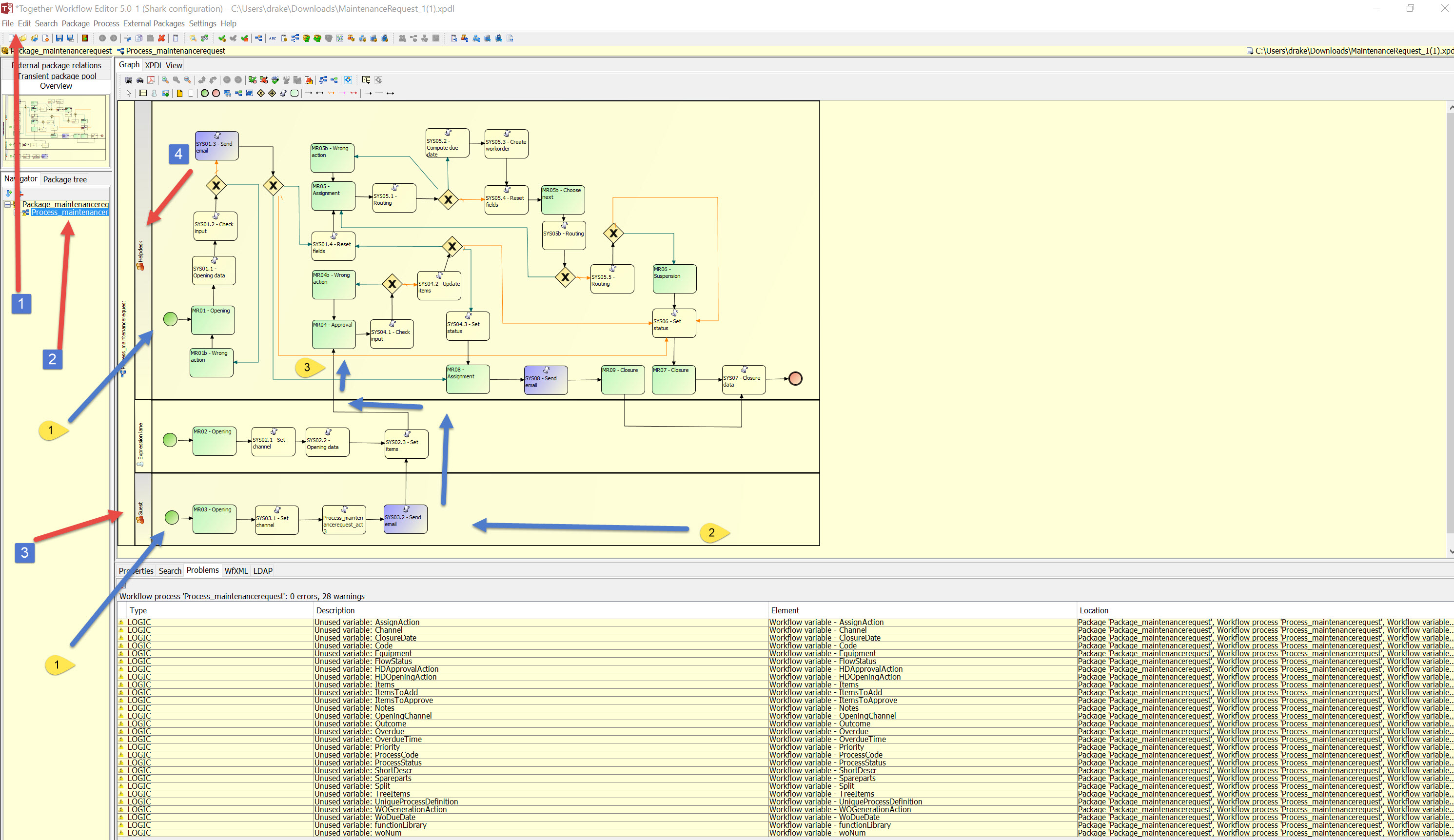
Task: Switch to the Package tree tab
Action: pyautogui.click(x=65, y=179)
